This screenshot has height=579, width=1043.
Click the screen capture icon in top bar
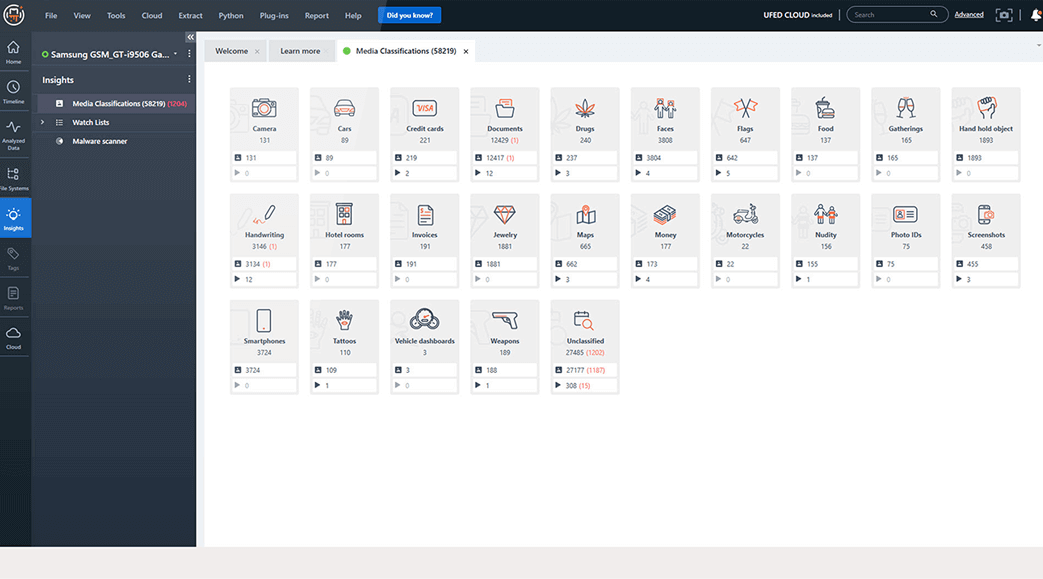point(1004,15)
